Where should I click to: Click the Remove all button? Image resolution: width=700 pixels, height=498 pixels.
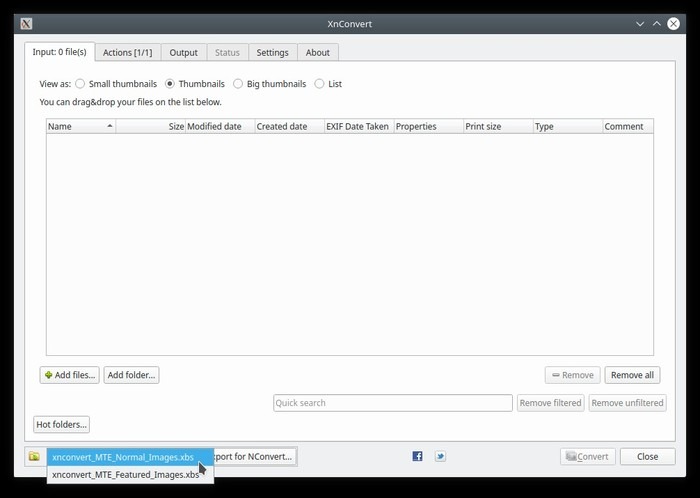[x=632, y=375]
